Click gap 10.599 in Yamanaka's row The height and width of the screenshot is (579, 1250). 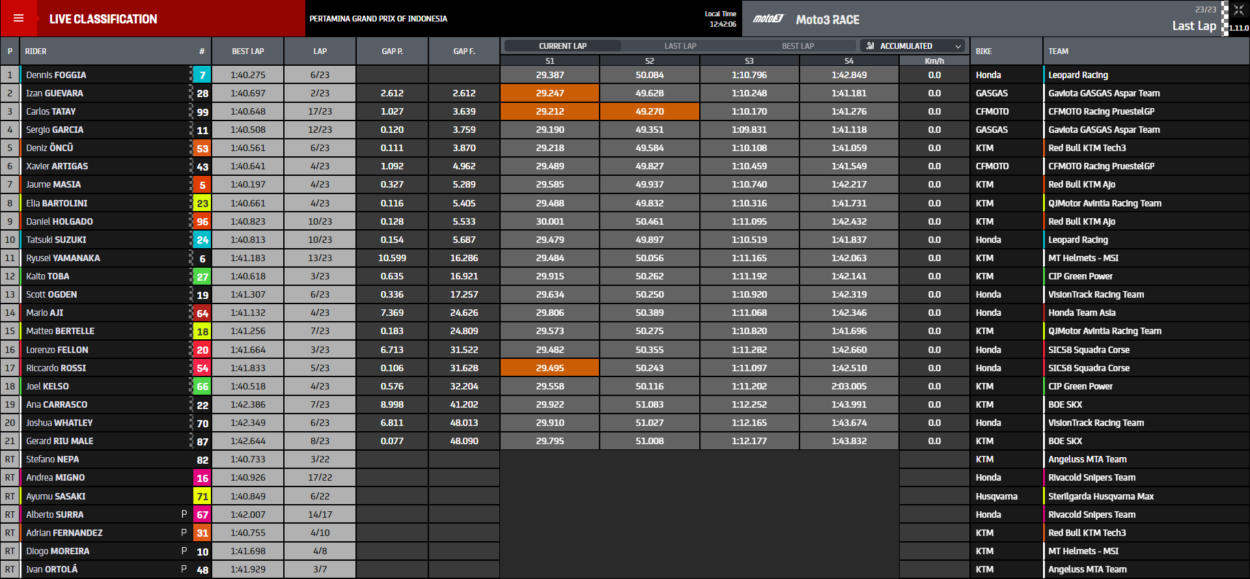(392, 258)
